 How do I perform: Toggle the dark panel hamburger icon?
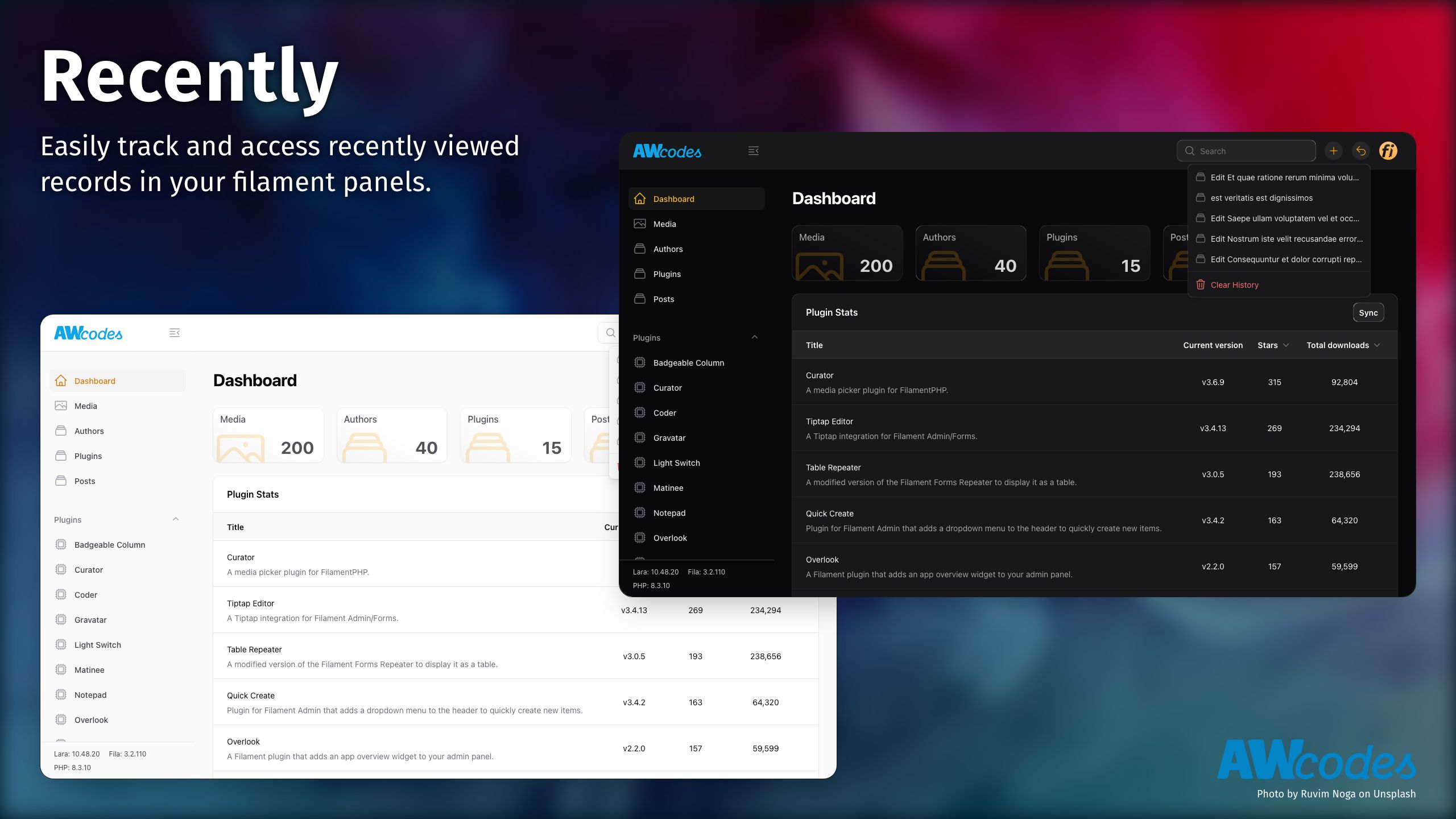tap(753, 150)
